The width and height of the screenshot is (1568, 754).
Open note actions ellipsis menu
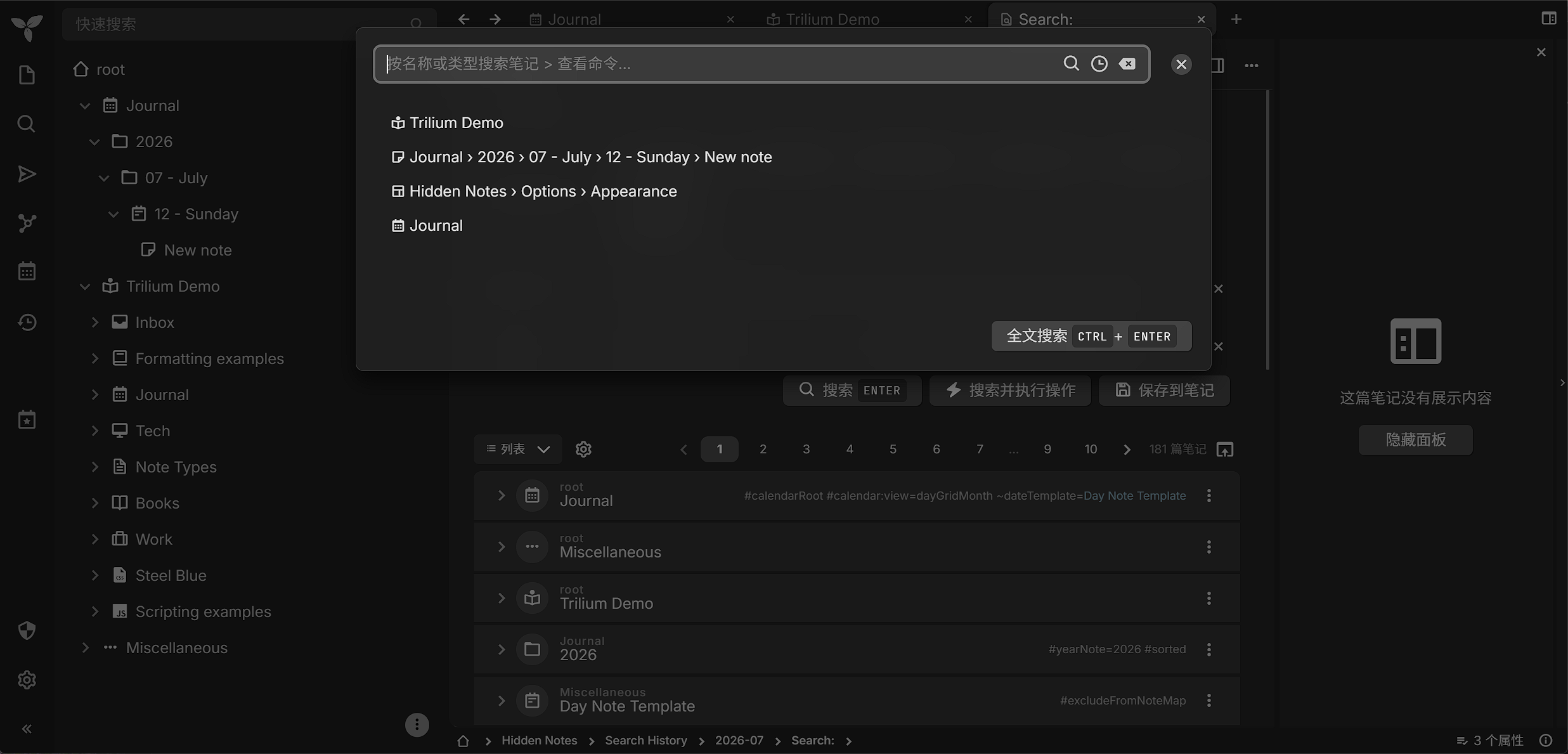click(x=1251, y=65)
